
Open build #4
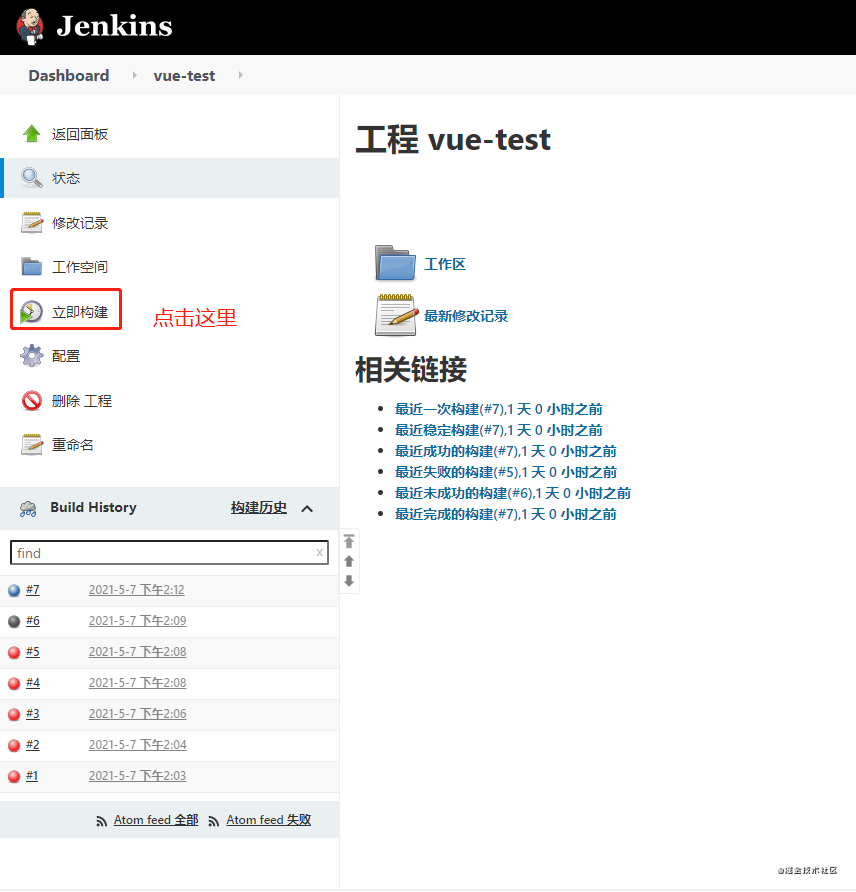[x=32, y=683]
